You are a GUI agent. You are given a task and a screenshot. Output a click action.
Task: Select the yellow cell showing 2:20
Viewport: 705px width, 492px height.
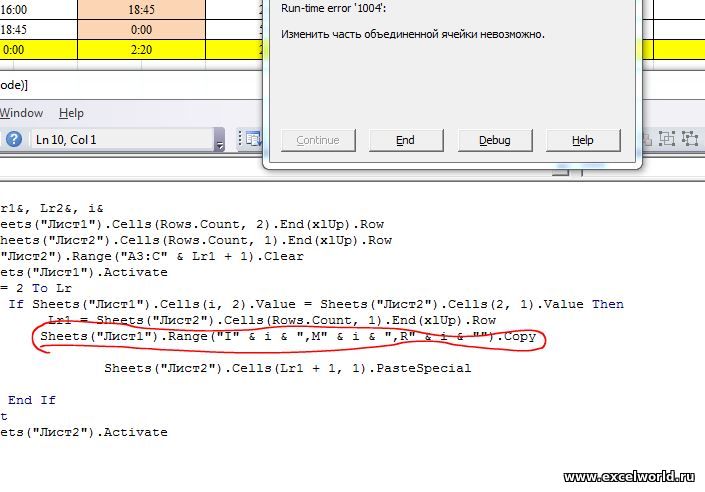click(x=141, y=48)
